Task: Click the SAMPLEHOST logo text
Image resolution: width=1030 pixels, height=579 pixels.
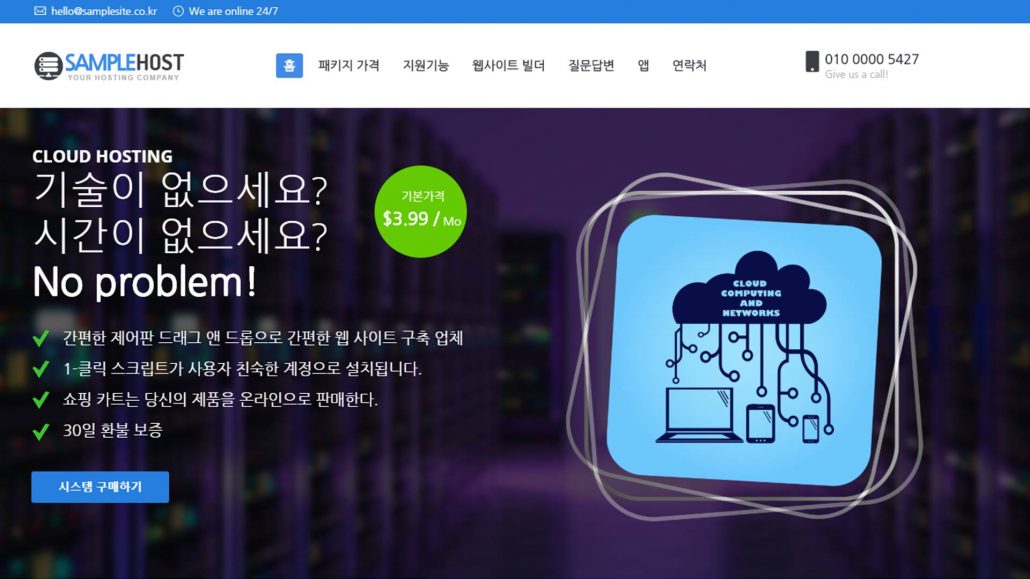Action: [125, 62]
